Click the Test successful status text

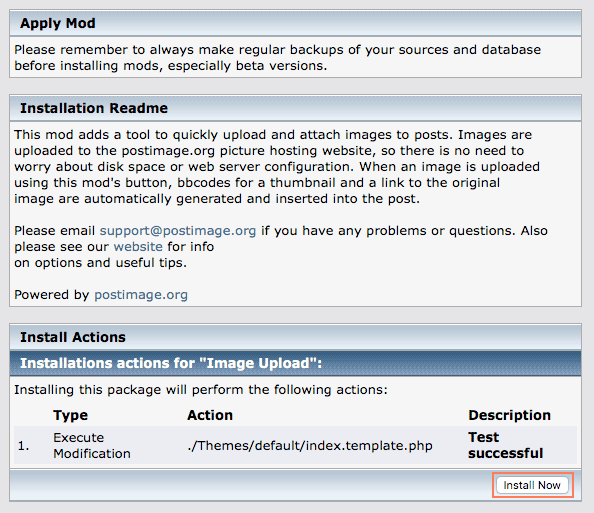[506, 445]
